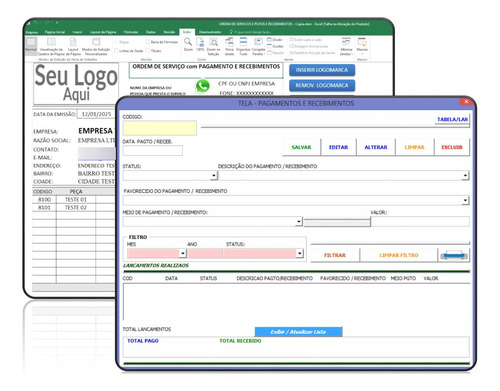The width and height of the screenshot is (500, 391).
Task: Click the SALVAR button
Action: pyautogui.click(x=301, y=147)
